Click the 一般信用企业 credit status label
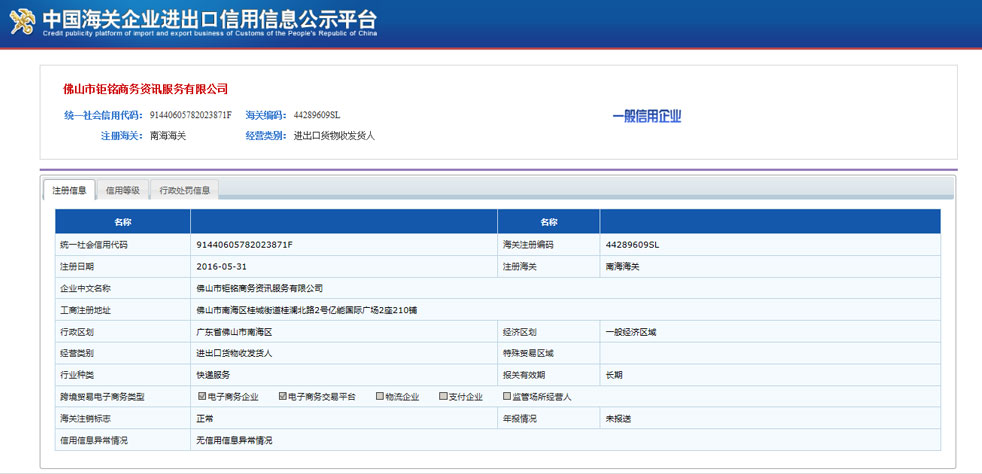The height and width of the screenshot is (474, 982). [647, 116]
